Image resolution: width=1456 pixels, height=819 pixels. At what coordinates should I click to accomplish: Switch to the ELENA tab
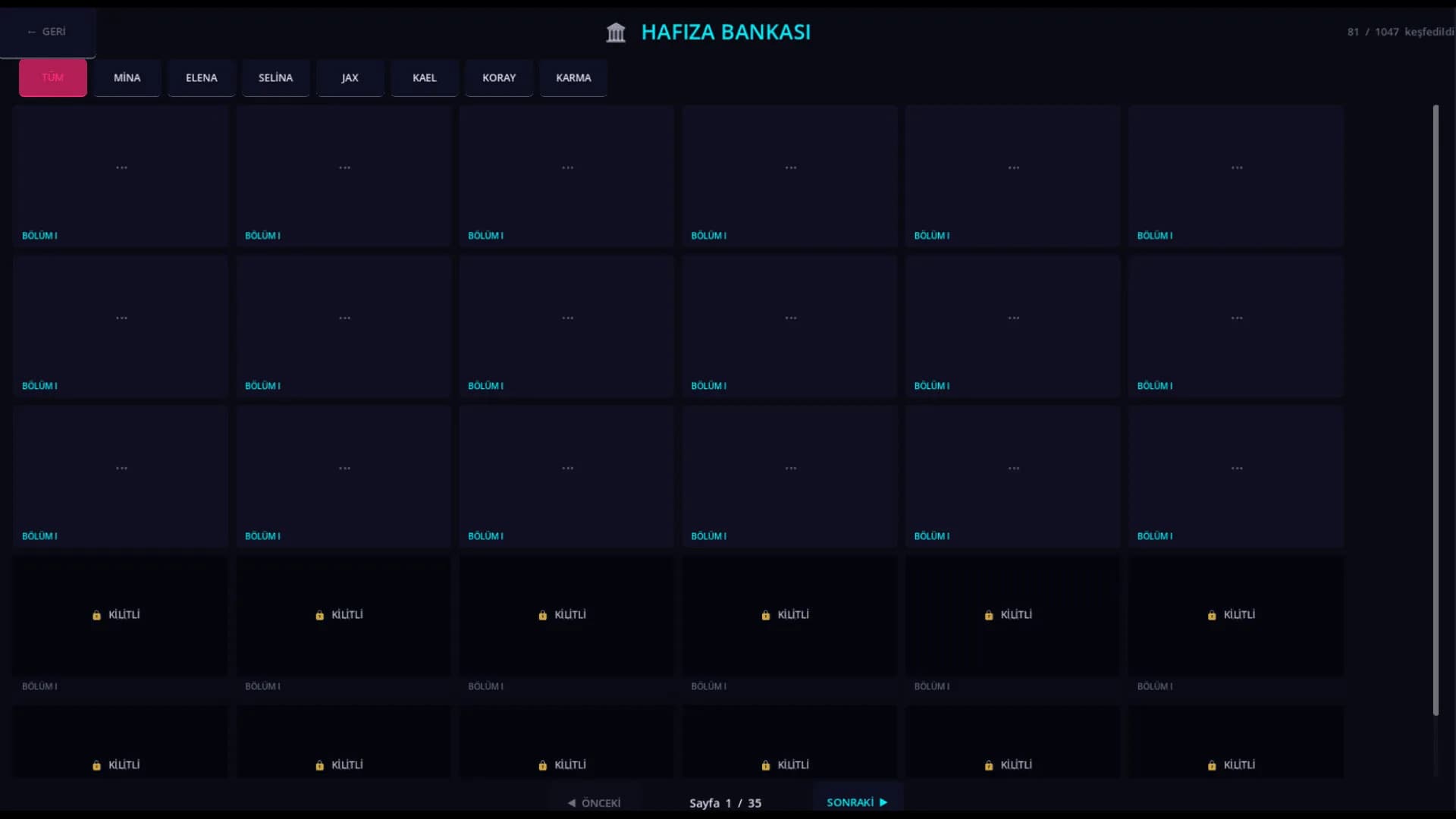click(x=202, y=78)
